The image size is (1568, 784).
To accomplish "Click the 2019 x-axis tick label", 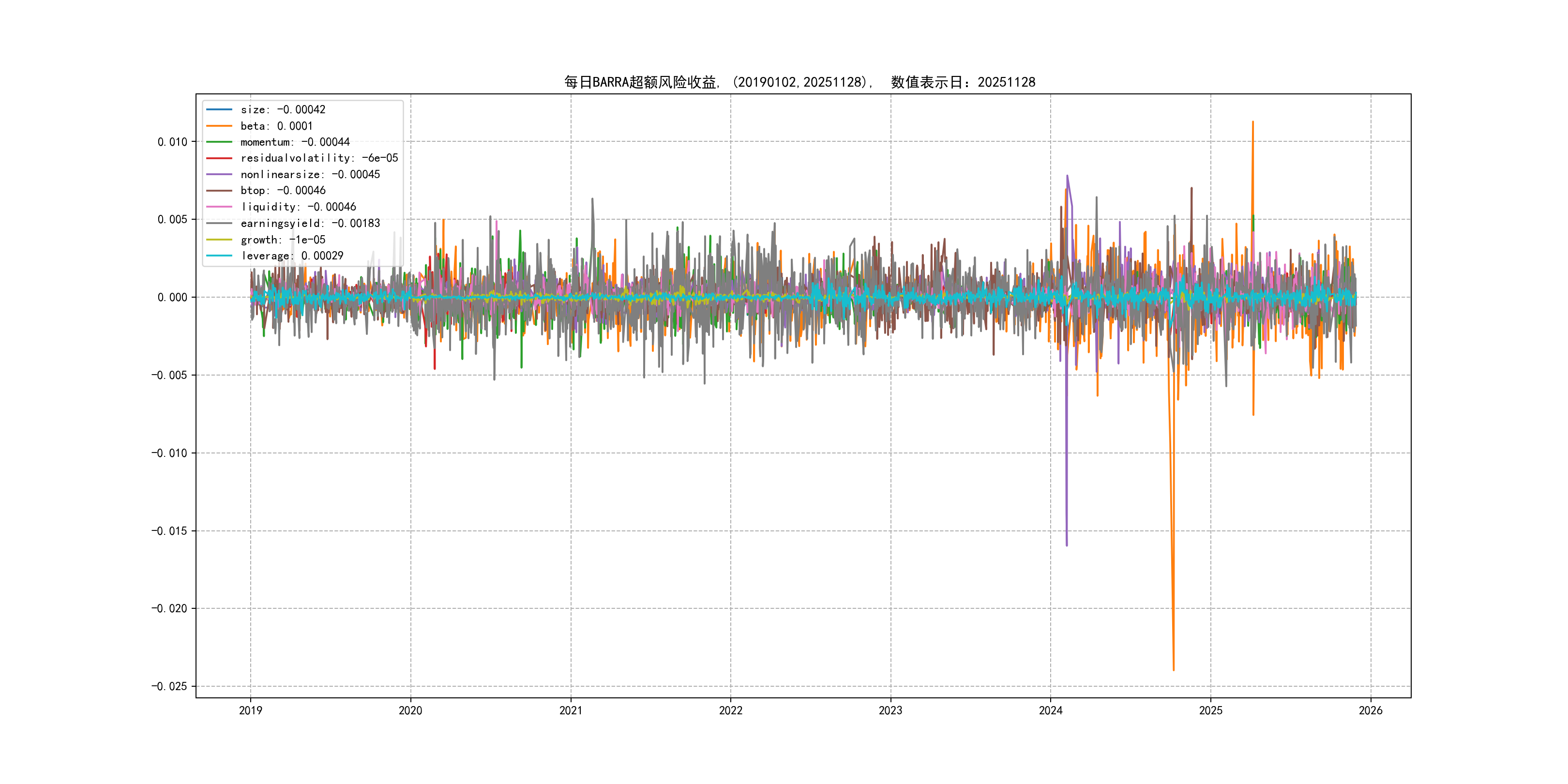I will 250,710.
